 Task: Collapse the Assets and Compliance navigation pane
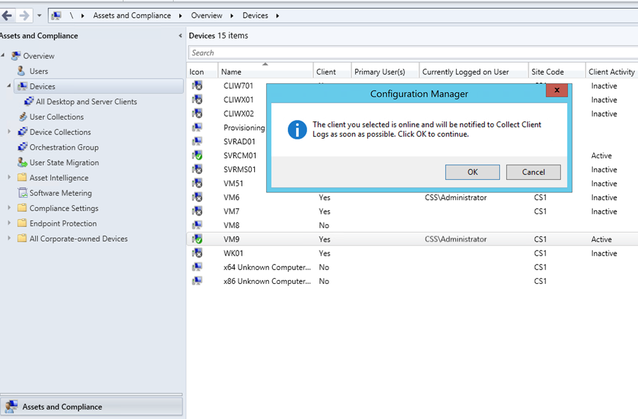[x=180, y=36]
